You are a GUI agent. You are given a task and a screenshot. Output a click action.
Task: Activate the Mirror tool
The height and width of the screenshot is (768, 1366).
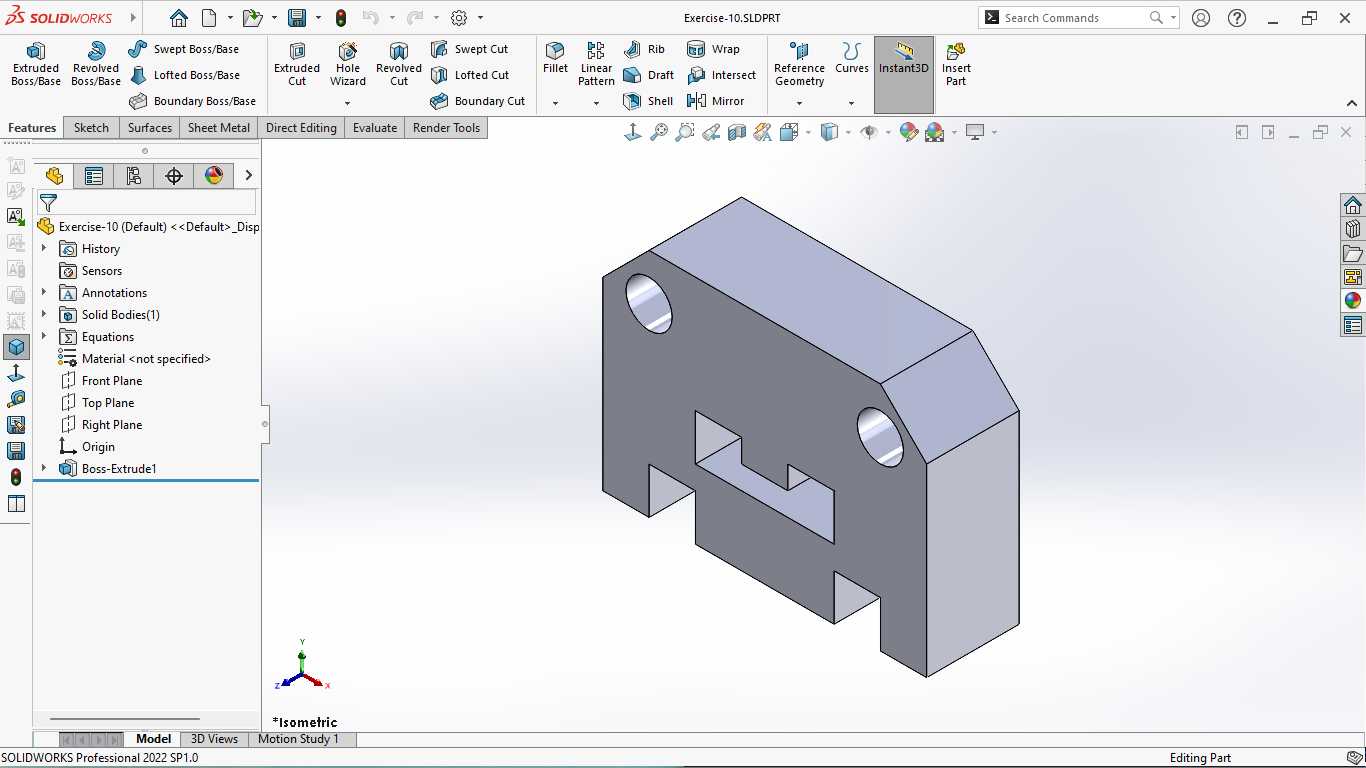pos(715,101)
